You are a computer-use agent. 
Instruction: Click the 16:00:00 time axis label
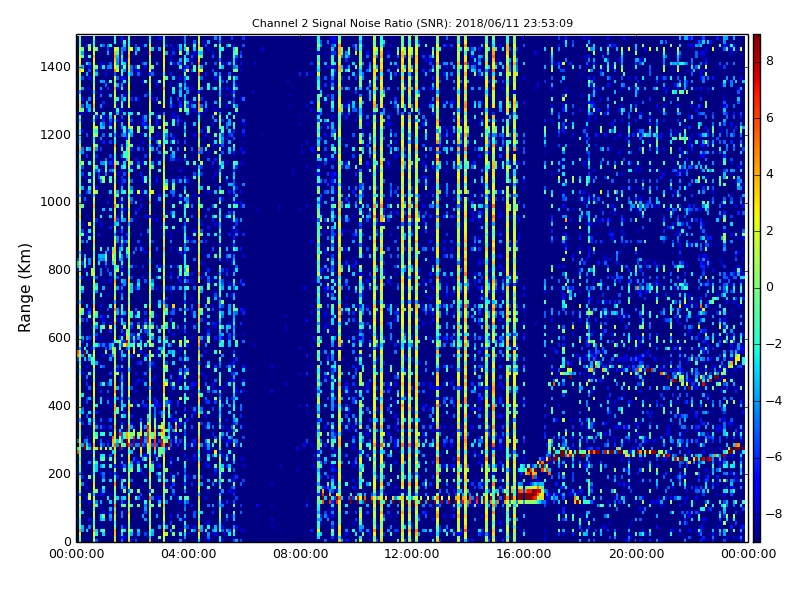(x=524, y=554)
